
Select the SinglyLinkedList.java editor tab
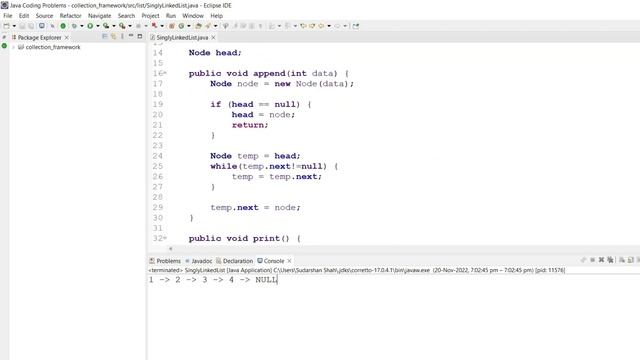click(x=182, y=37)
